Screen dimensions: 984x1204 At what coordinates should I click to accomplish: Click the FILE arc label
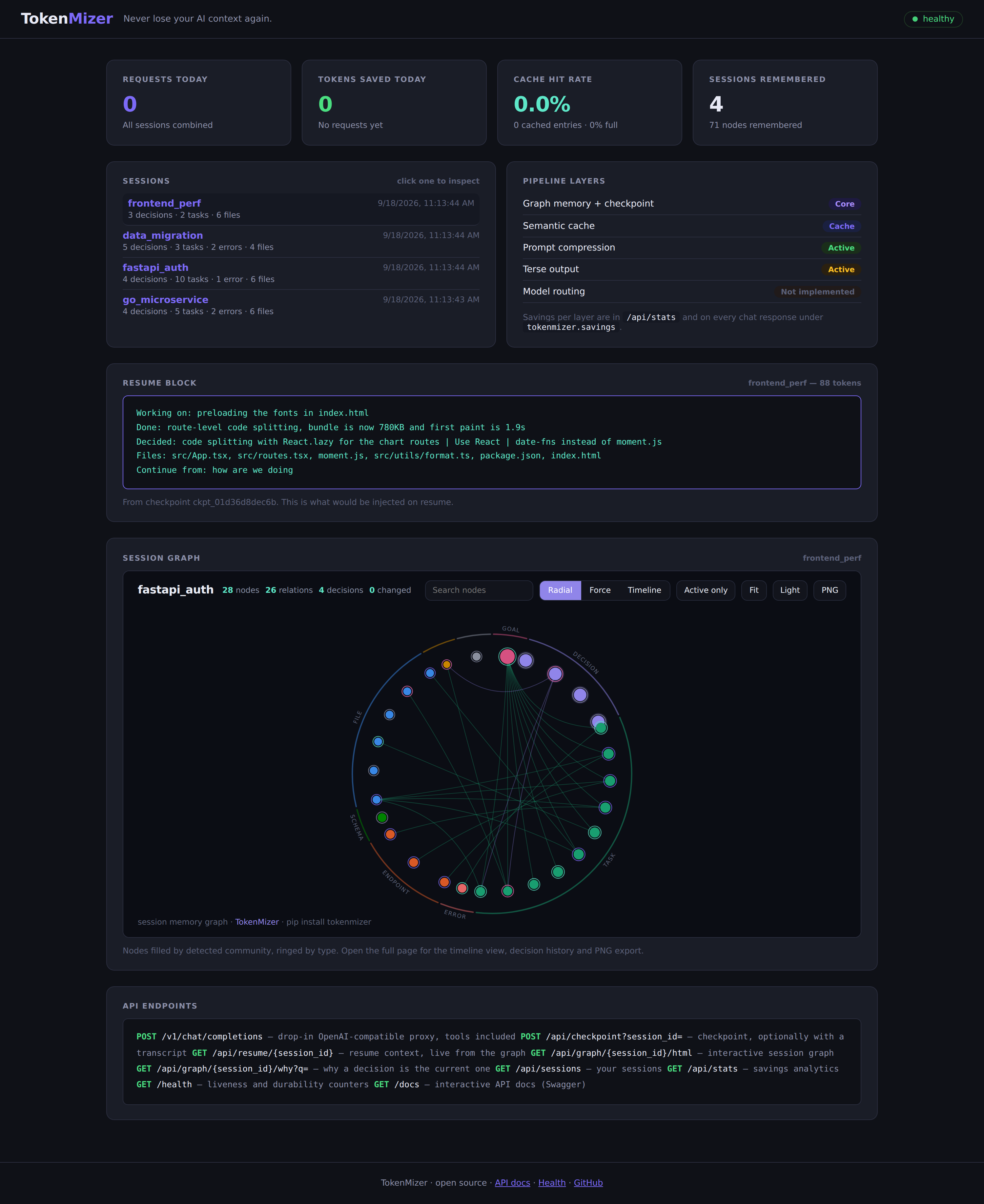[x=357, y=717]
